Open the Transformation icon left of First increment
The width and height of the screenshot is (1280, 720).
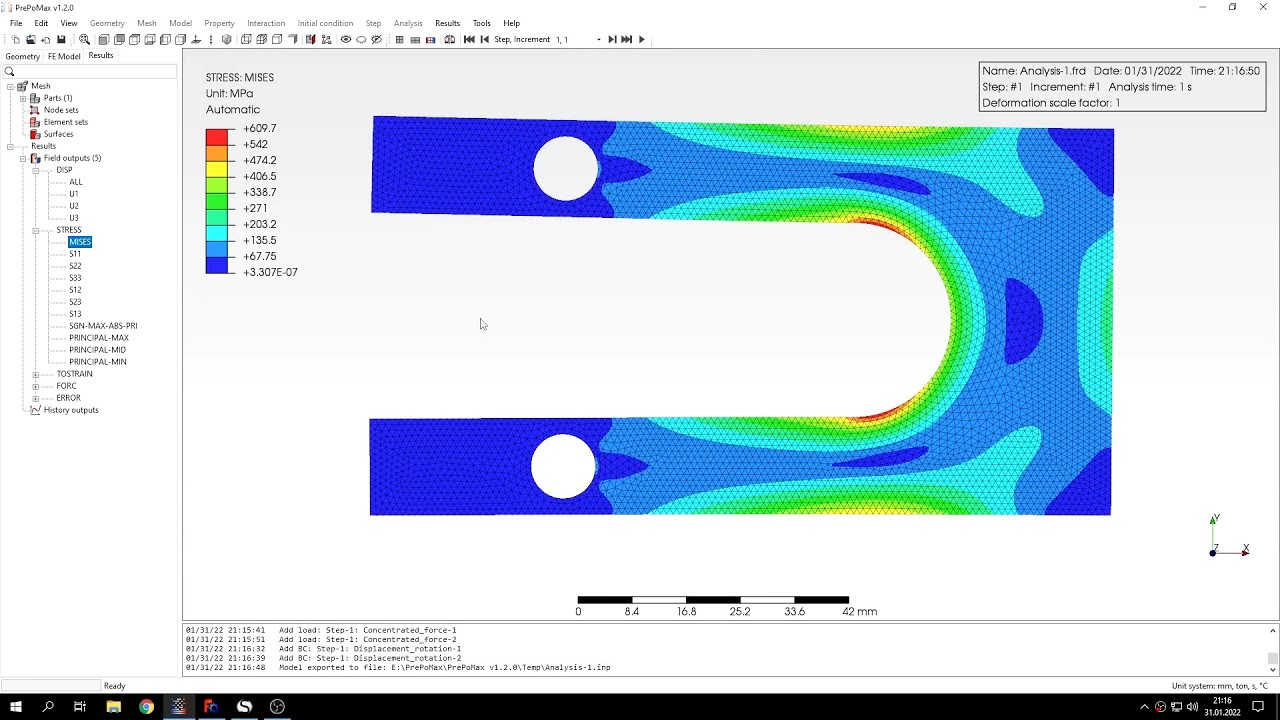(x=450, y=40)
